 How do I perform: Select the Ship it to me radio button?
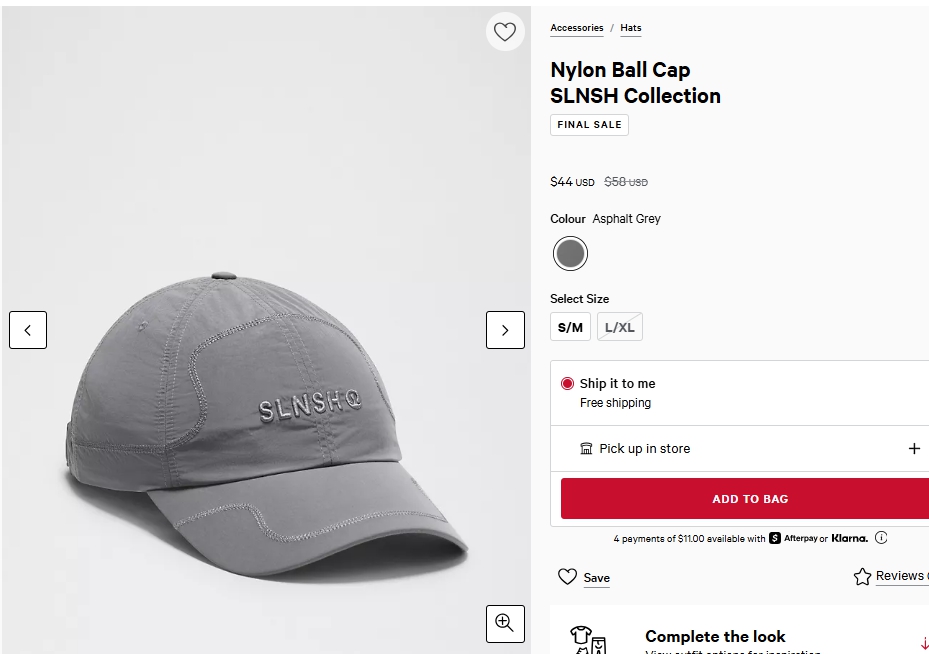[x=567, y=383]
